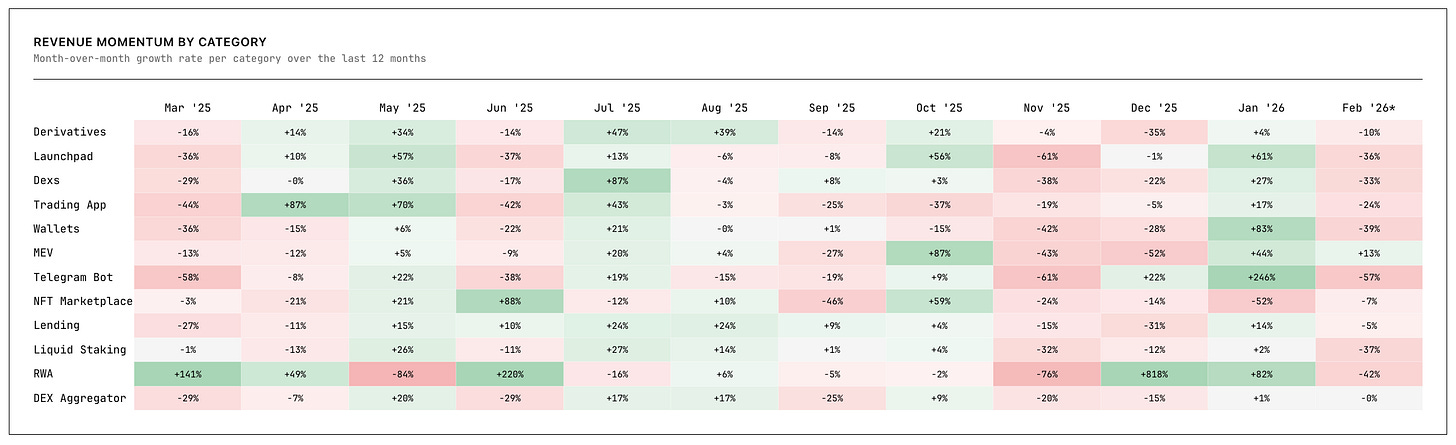The width and height of the screenshot is (1456, 445).
Task: Click the Liquid Staking row label
Action: (80, 349)
